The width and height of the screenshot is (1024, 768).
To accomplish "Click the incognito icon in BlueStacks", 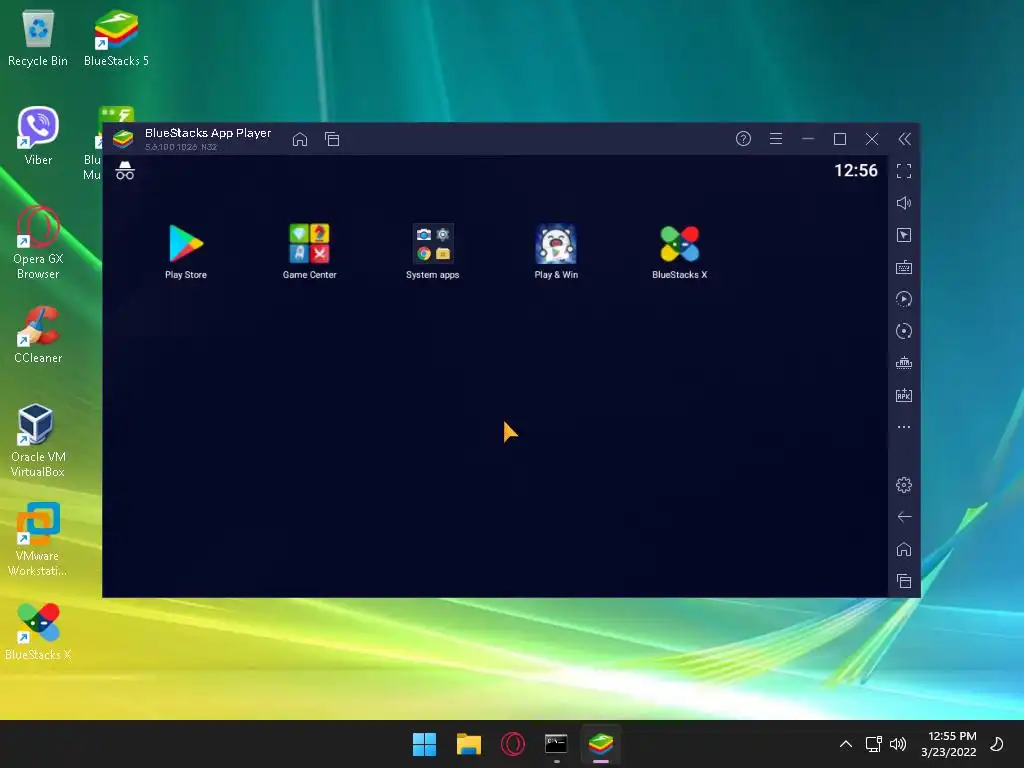I will 125,170.
